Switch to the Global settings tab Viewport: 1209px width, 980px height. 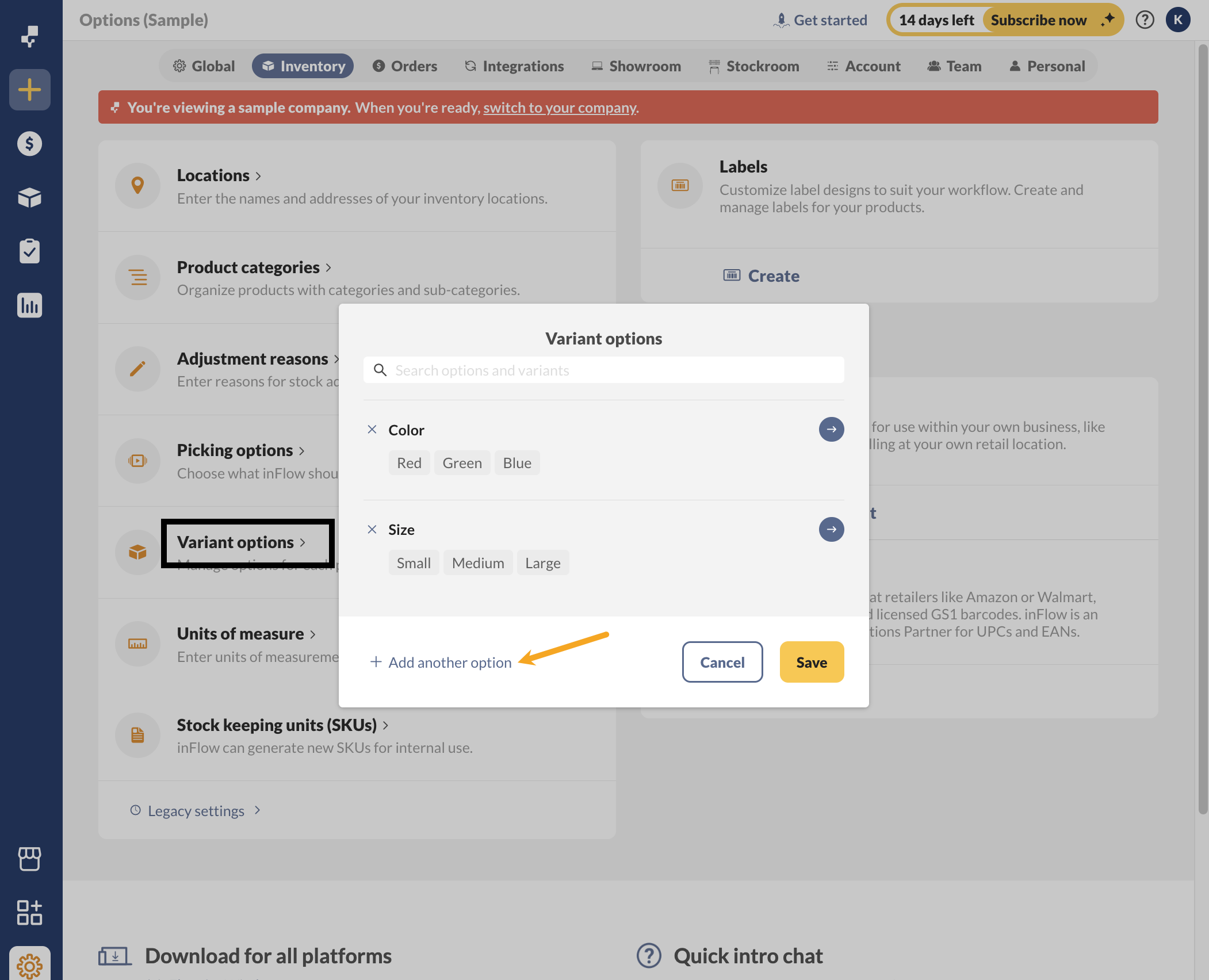(204, 66)
